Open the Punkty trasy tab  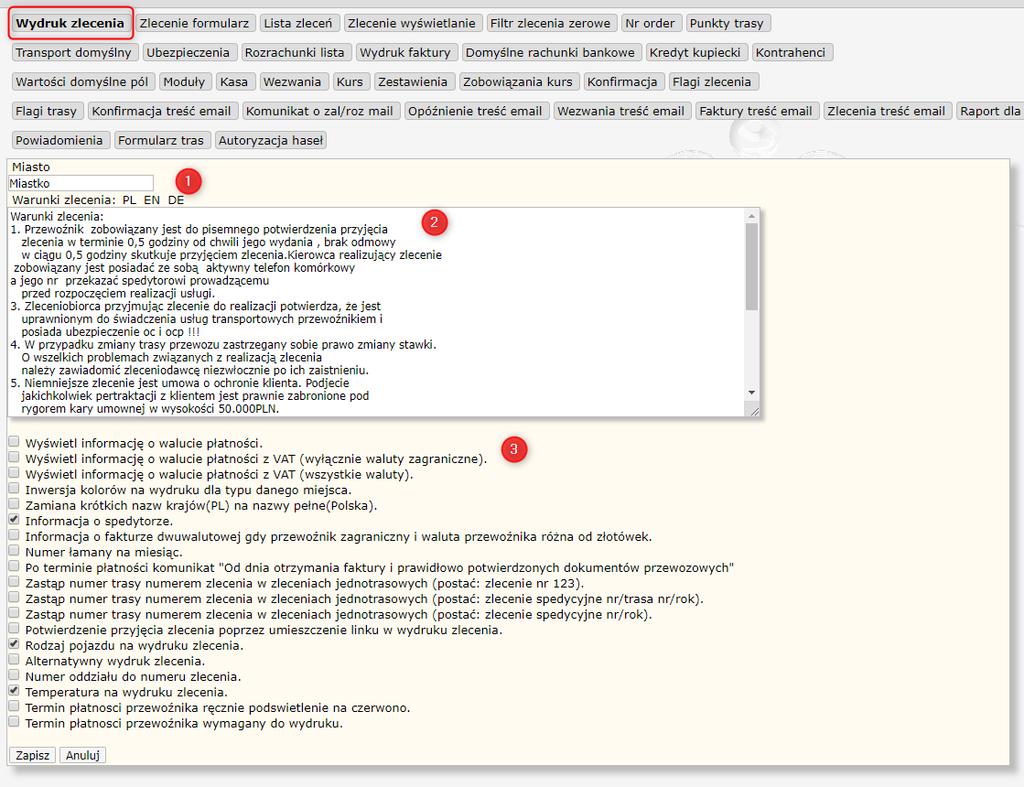click(x=726, y=24)
